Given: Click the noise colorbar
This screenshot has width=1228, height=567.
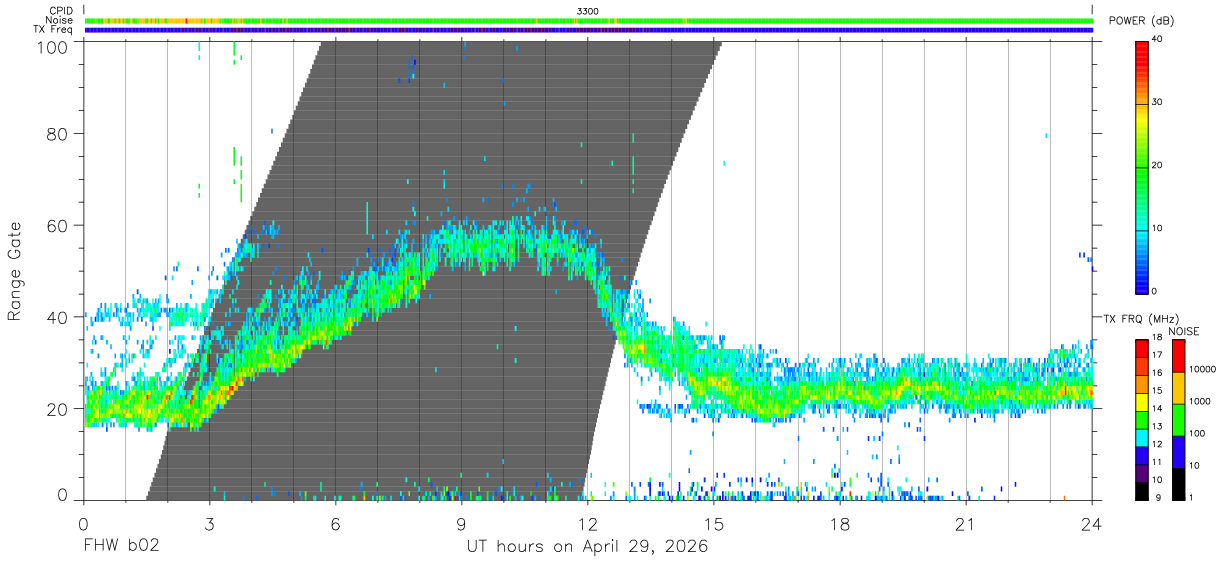Looking at the screenshot, I should coord(1177,419).
